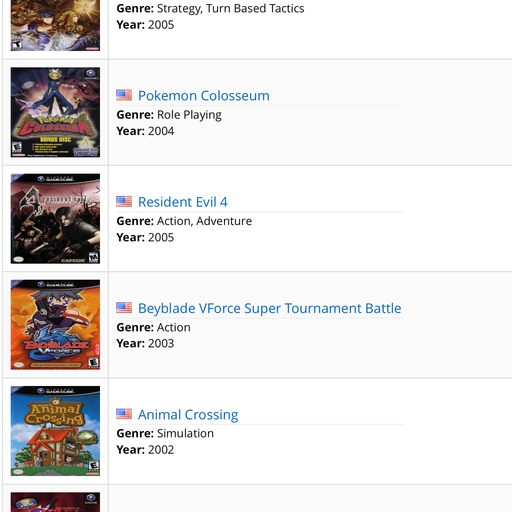Click the strategy game cover at top

pos(55,25)
